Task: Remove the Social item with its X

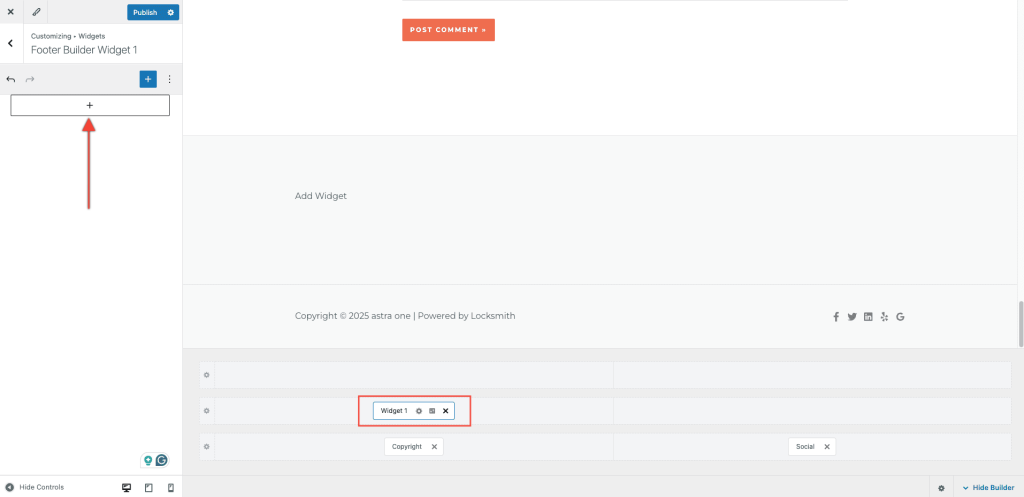Action: point(827,447)
